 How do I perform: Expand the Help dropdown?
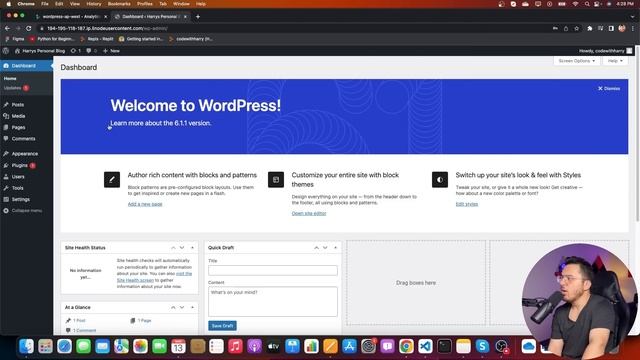(x=615, y=61)
